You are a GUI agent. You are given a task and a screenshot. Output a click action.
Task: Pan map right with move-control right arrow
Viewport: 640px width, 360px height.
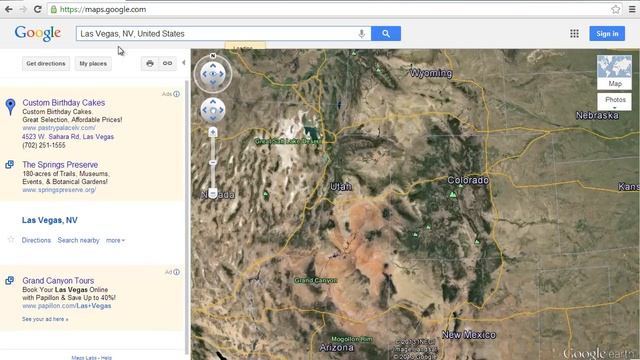click(x=221, y=110)
